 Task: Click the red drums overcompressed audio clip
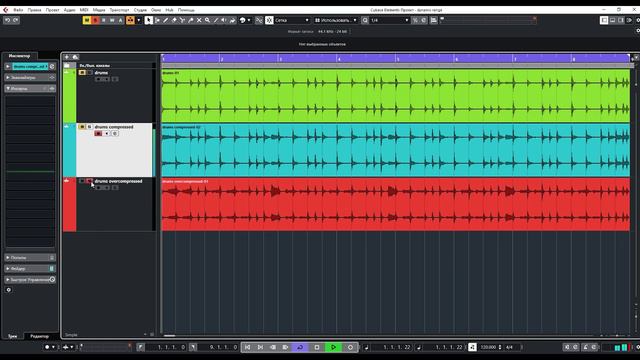click(x=396, y=204)
